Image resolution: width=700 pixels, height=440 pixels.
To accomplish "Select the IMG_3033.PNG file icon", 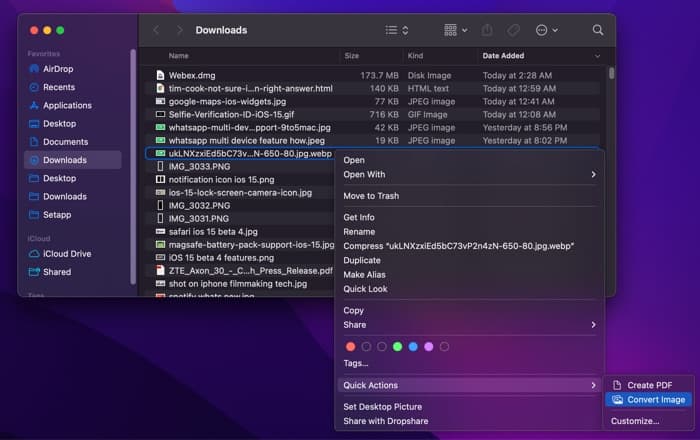I will [x=160, y=166].
